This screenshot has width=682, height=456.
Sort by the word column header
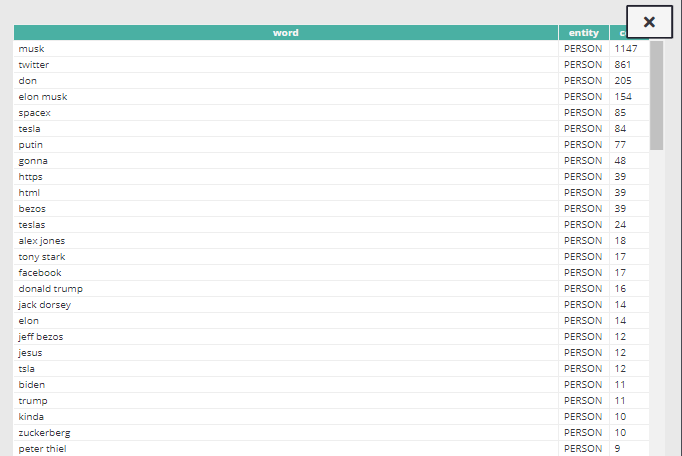285,33
